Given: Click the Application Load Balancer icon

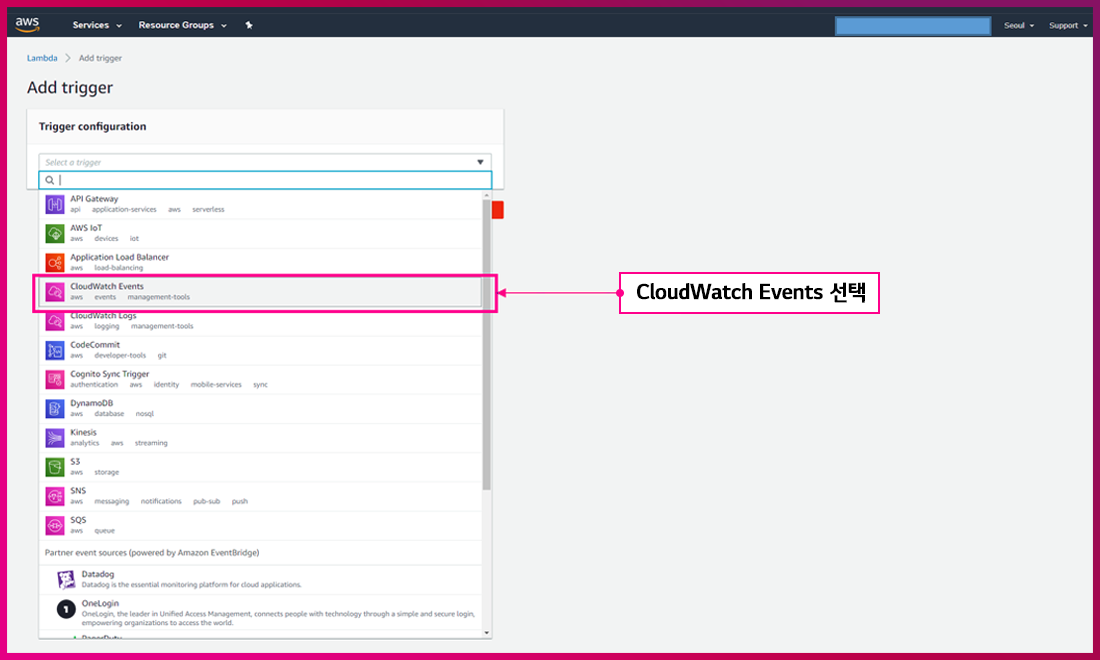Looking at the screenshot, I should click(54, 262).
